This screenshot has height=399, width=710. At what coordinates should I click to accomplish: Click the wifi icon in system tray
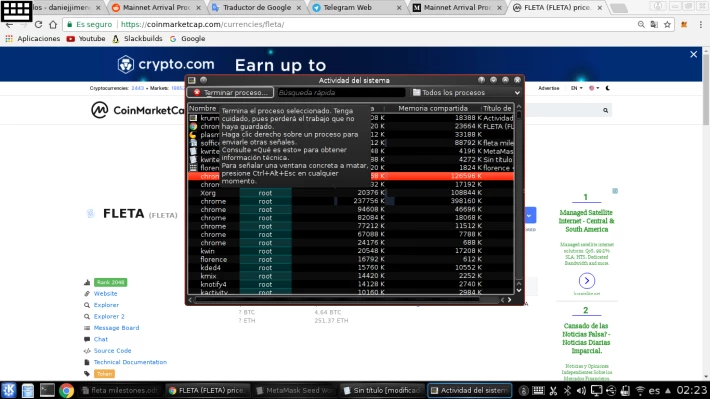[640, 390]
